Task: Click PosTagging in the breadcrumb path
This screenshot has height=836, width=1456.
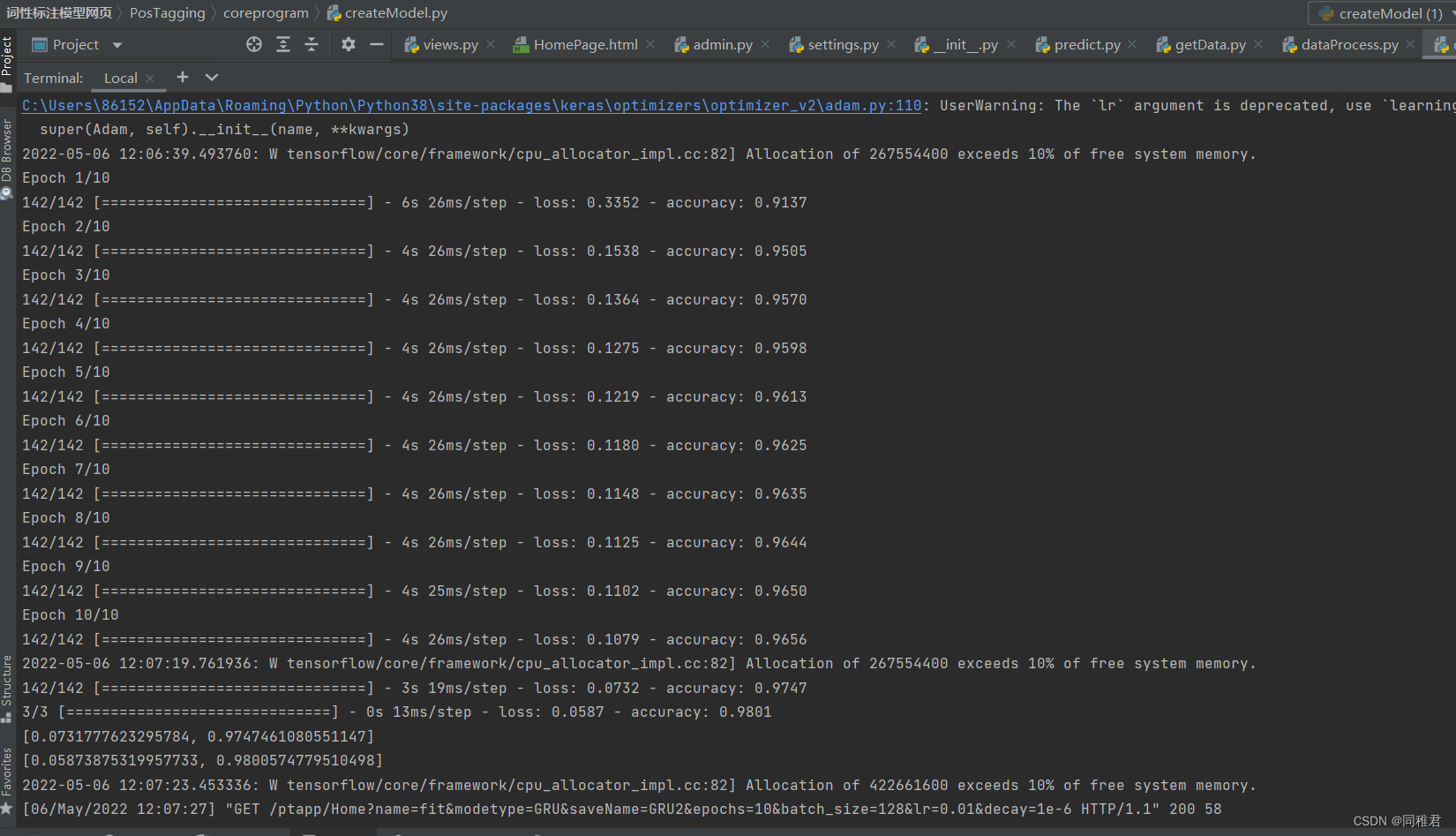Action: [x=167, y=13]
